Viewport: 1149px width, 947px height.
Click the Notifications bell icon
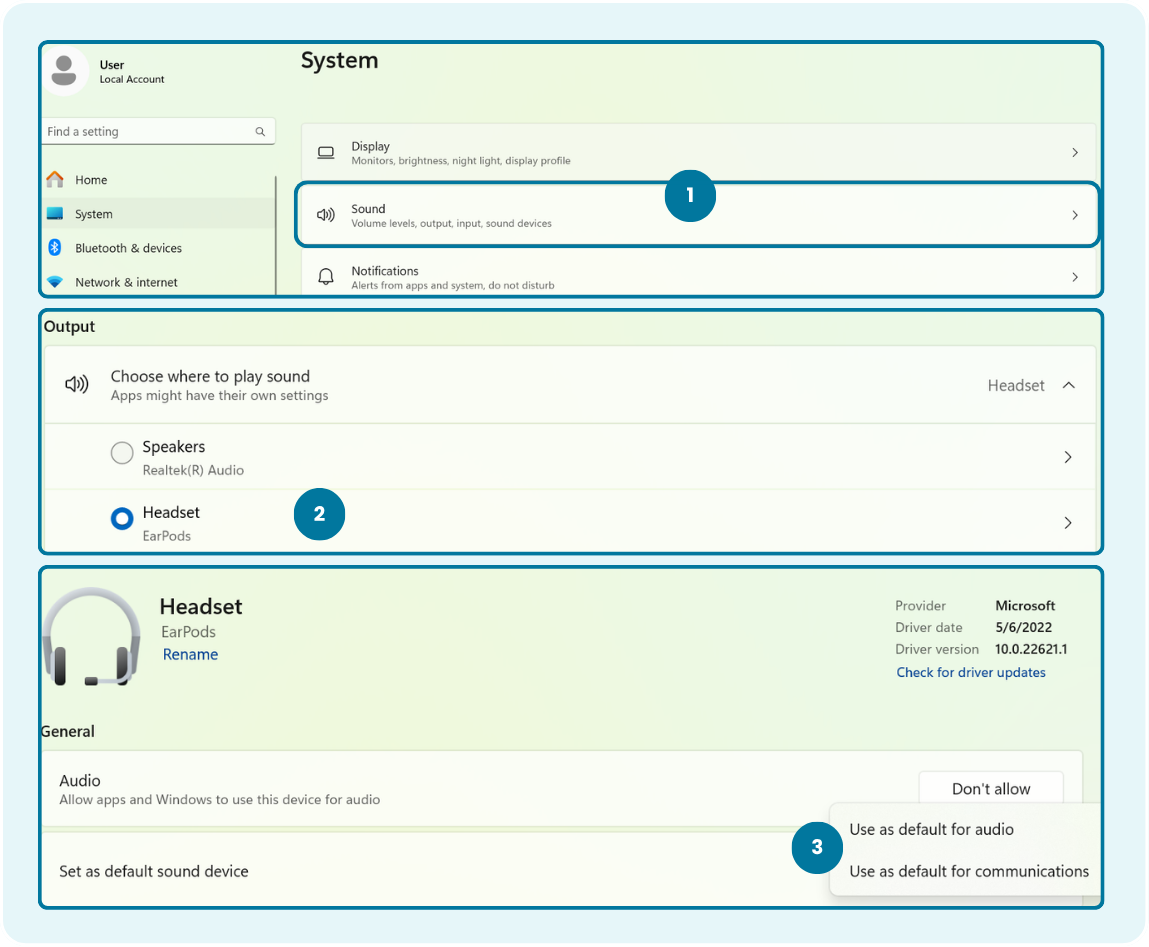tap(326, 277)
